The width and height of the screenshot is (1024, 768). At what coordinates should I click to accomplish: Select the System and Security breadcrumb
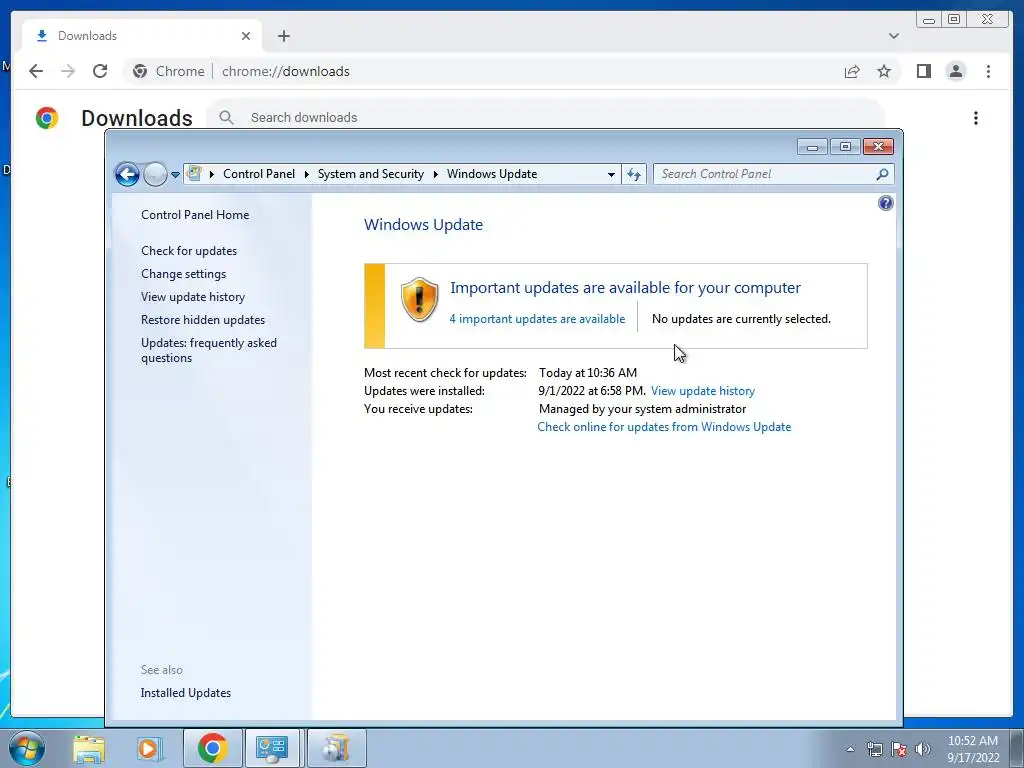coord(371,174)
